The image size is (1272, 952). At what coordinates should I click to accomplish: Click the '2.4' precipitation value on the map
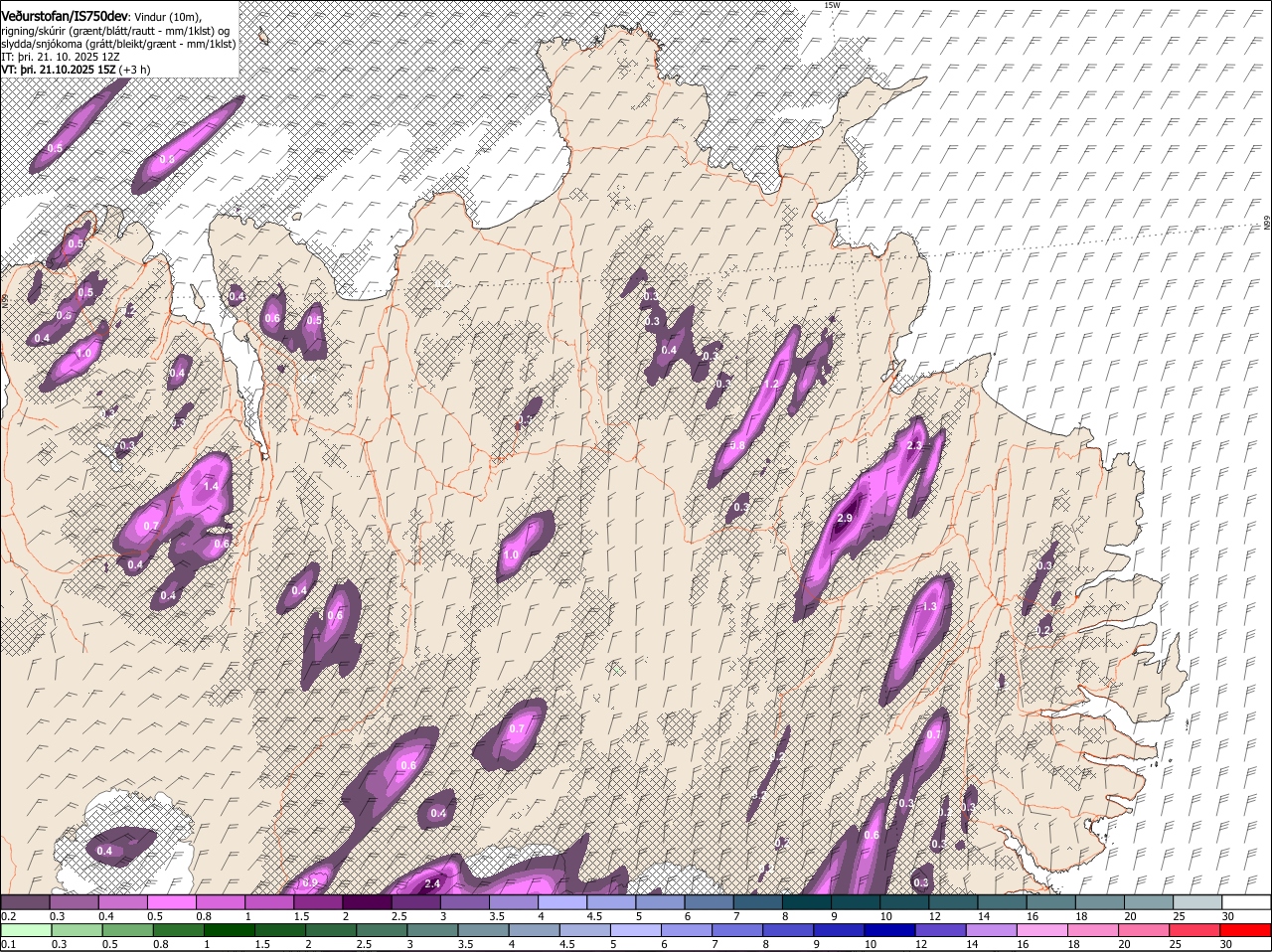(x=432, y=883)
